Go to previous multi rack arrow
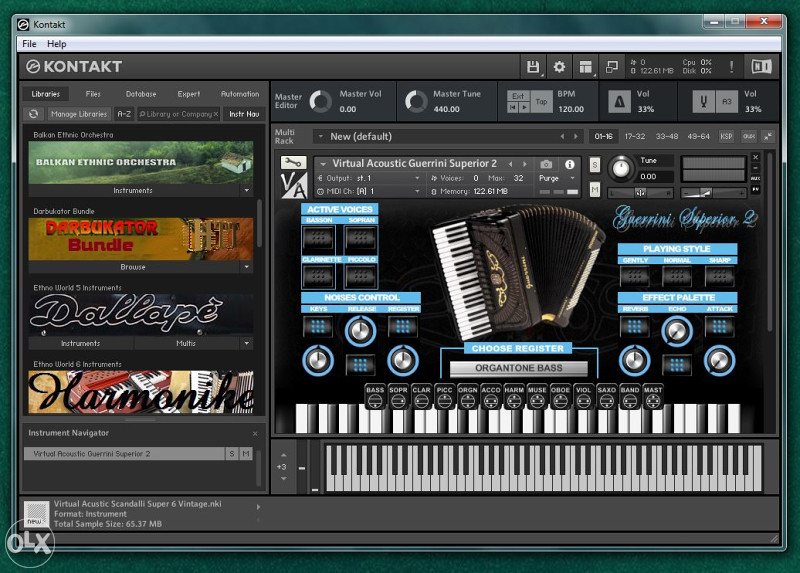 click(x=562, y=137)
